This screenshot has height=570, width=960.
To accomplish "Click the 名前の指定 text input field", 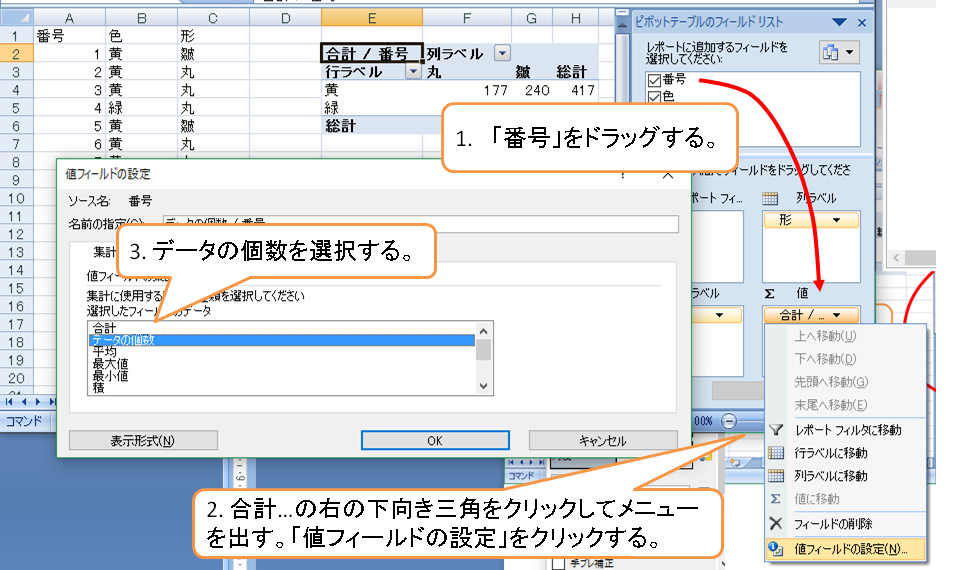I will point(420,224).
